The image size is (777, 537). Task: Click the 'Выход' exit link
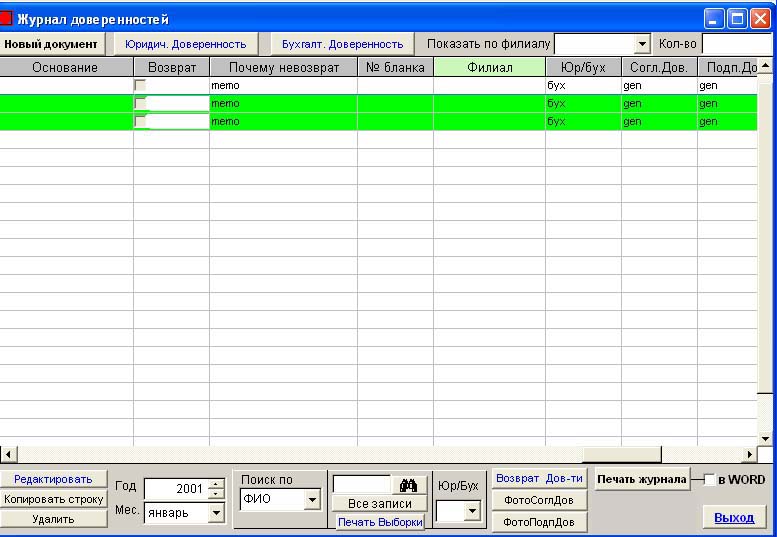tap(734, 518)
